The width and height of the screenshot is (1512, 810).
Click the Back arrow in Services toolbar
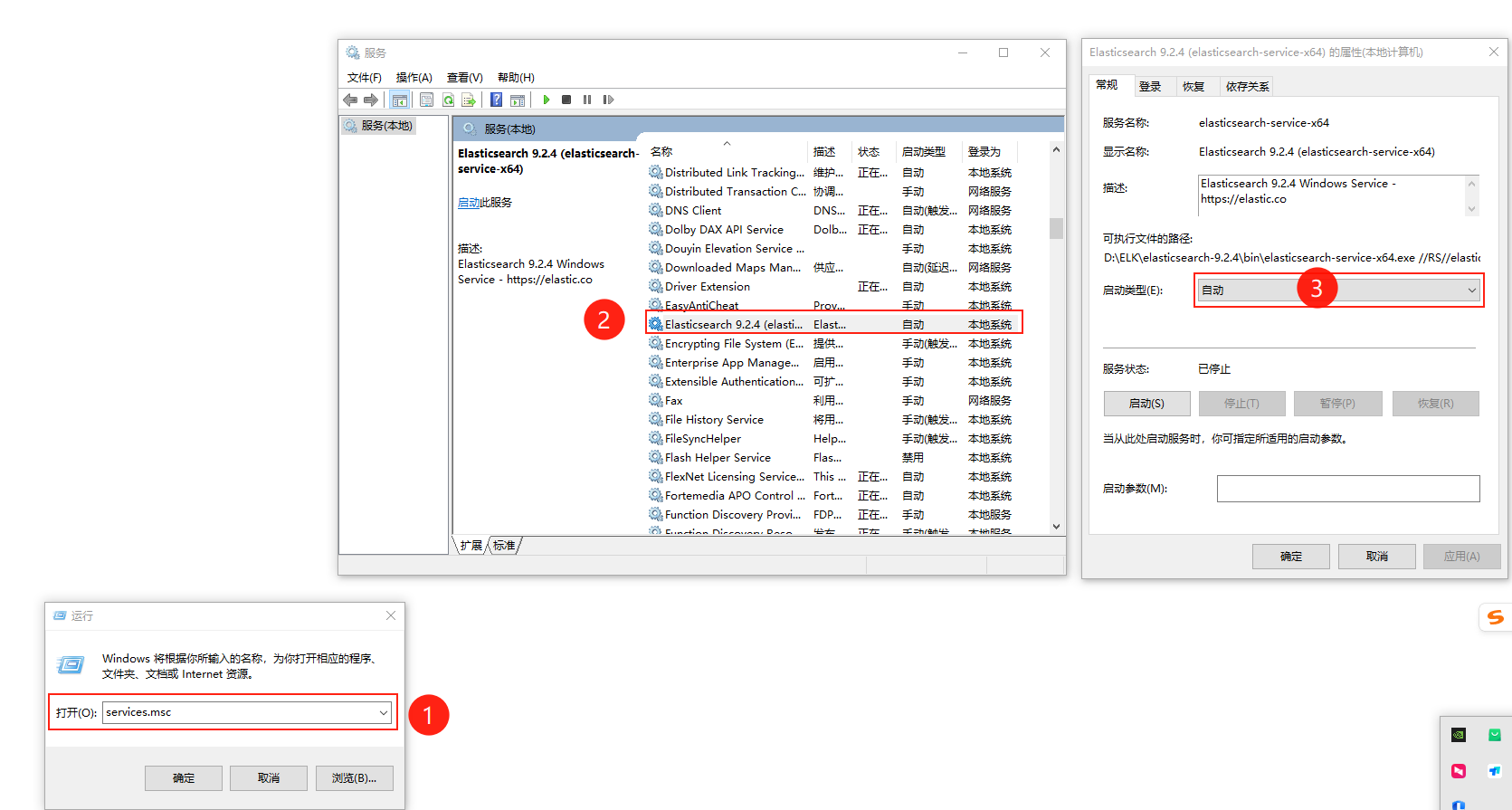(350, 100)
